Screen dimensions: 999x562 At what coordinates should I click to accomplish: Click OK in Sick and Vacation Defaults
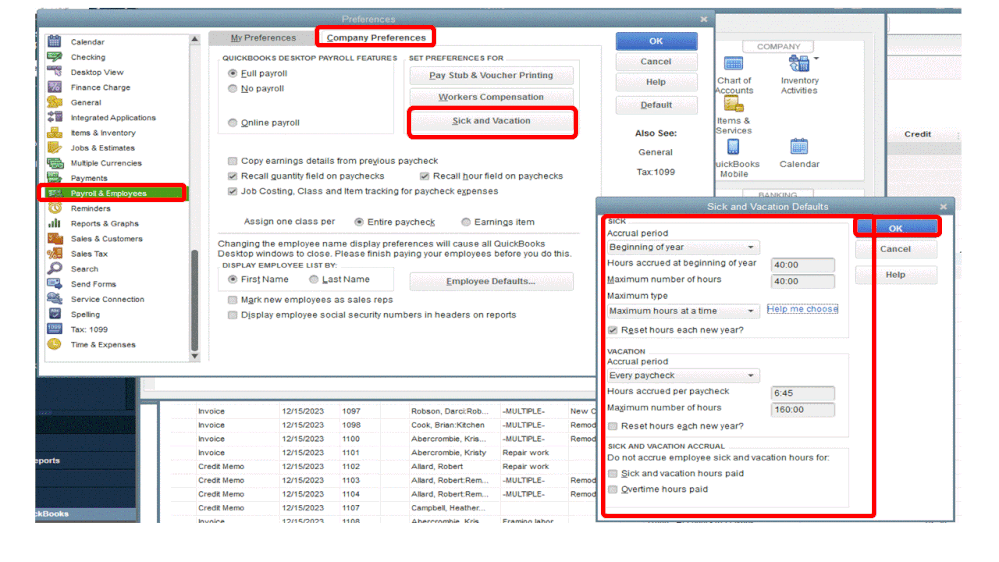(896, 228)
